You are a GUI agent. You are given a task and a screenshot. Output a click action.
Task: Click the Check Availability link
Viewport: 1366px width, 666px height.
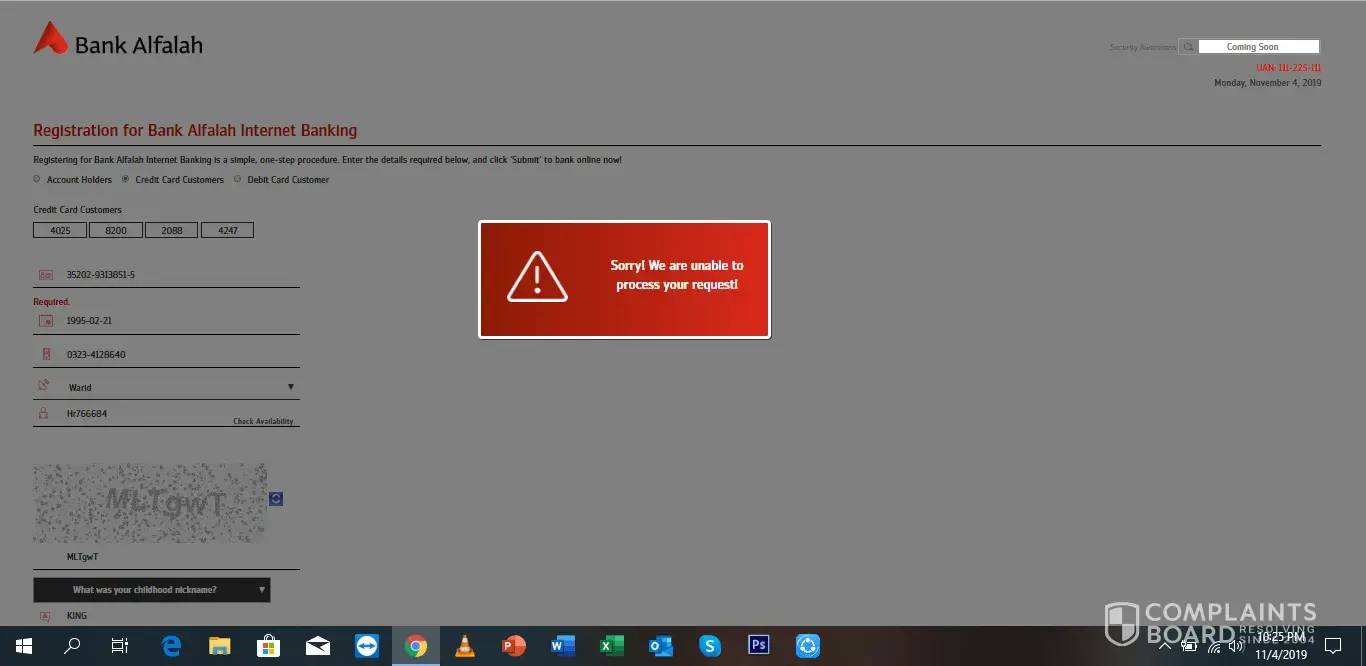263,421
